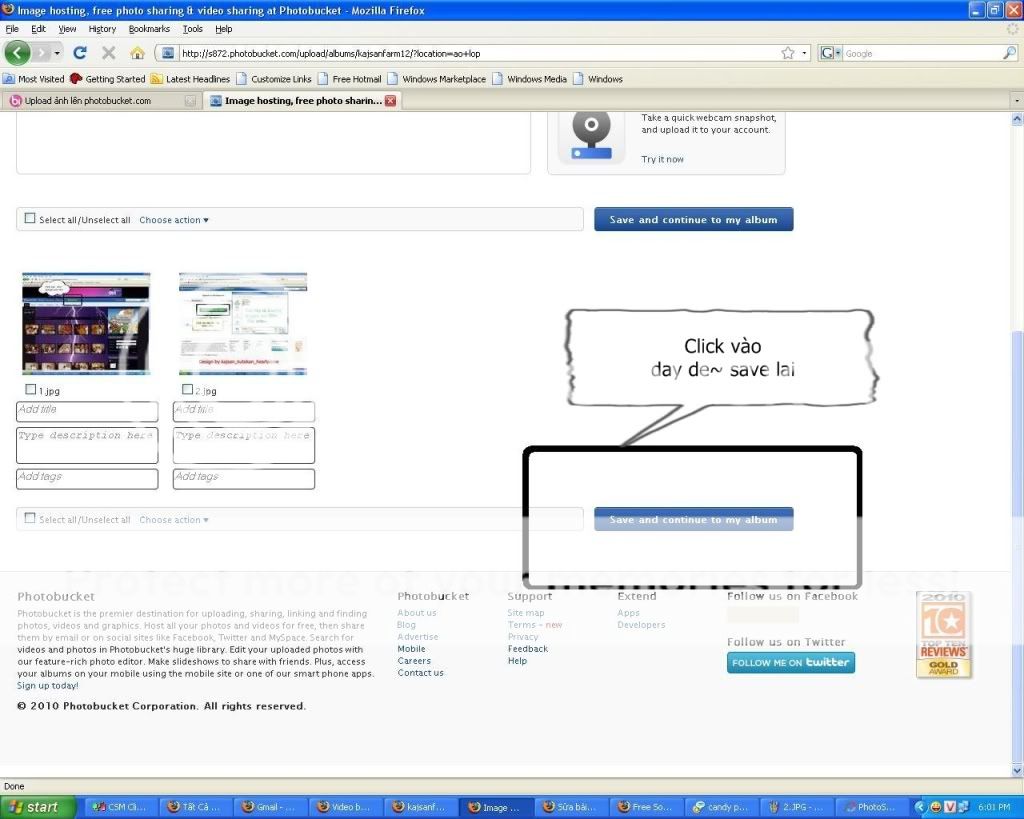The width and height of the screenshot is (1024, 819).
Task: Open the Contact us footer link
Action: (421, 673)
